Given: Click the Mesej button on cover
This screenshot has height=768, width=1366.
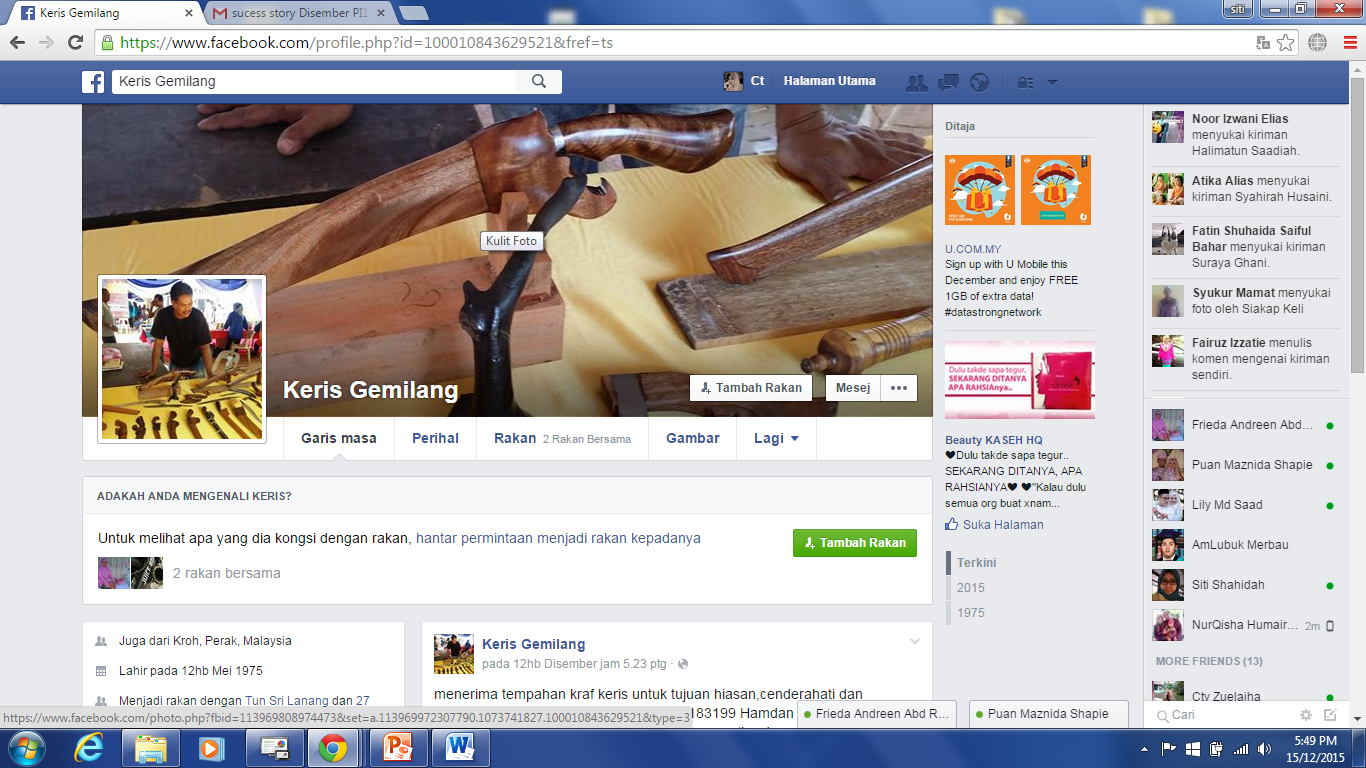Looking at the screenshot, I should (852, 388).
